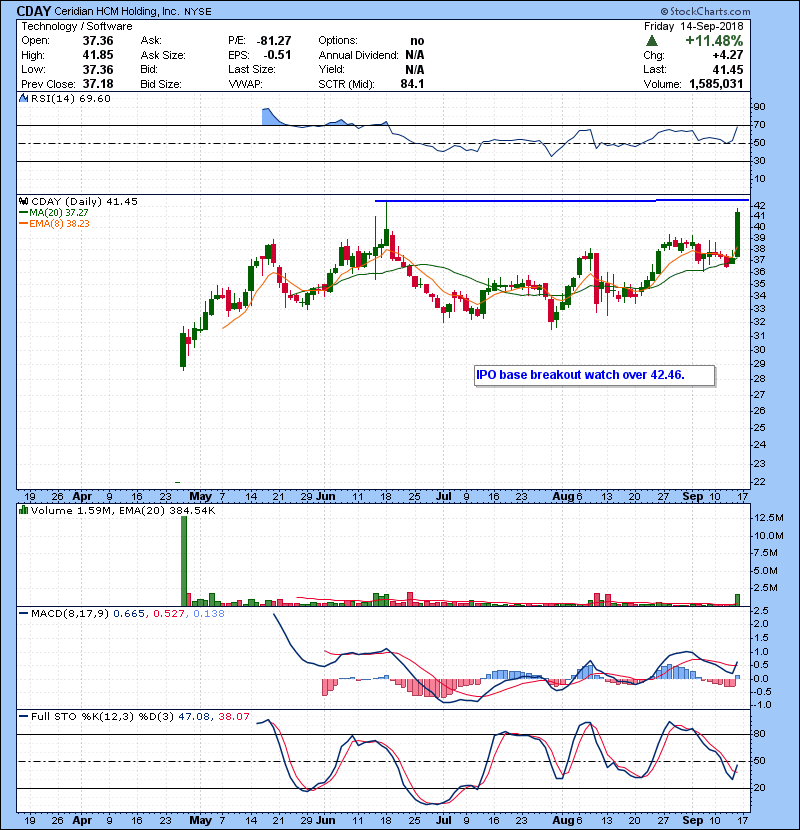This screenshot has height=830, width=800.
Task: Click the Ceridian HCM Holding, Inc. company name
Action: pos(116,11)
